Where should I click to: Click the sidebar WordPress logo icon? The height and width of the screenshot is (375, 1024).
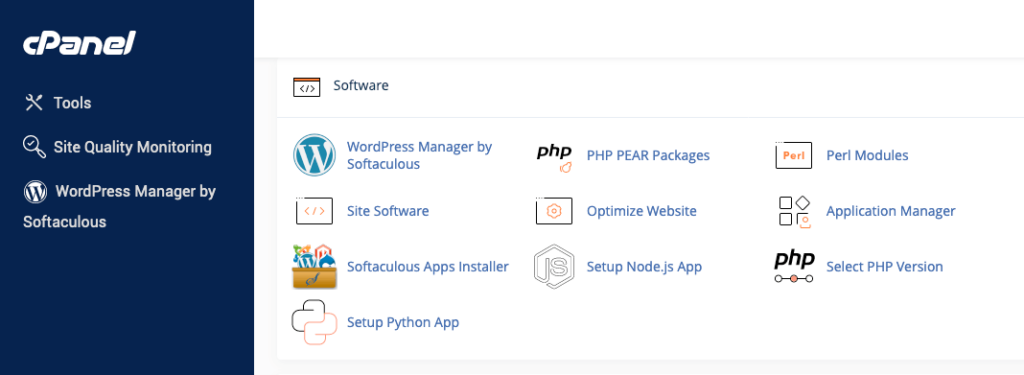(x=35, y=191)
